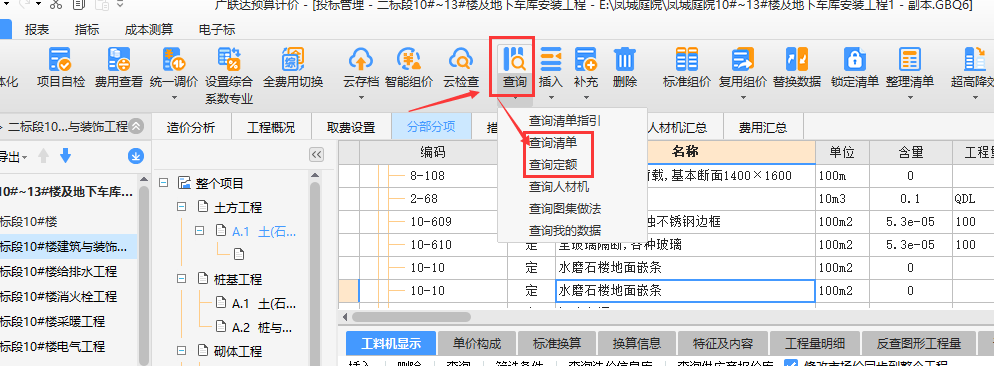Click the blue circular download icon
This screenshot has width=994, height=366.
pos(135,155)
